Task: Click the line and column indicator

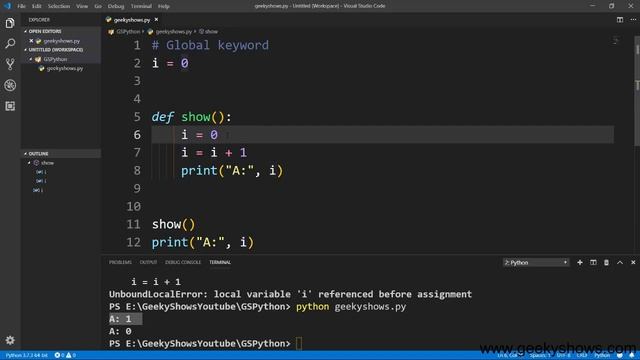Action: (x=507, y=356)
